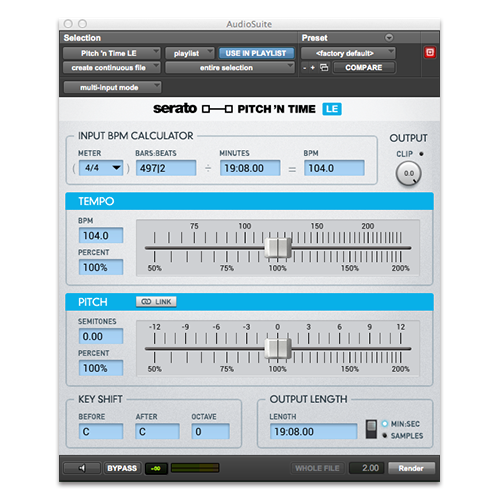Click the chain link icon in Pitch

pyautogui.click(x=146, y=302)
